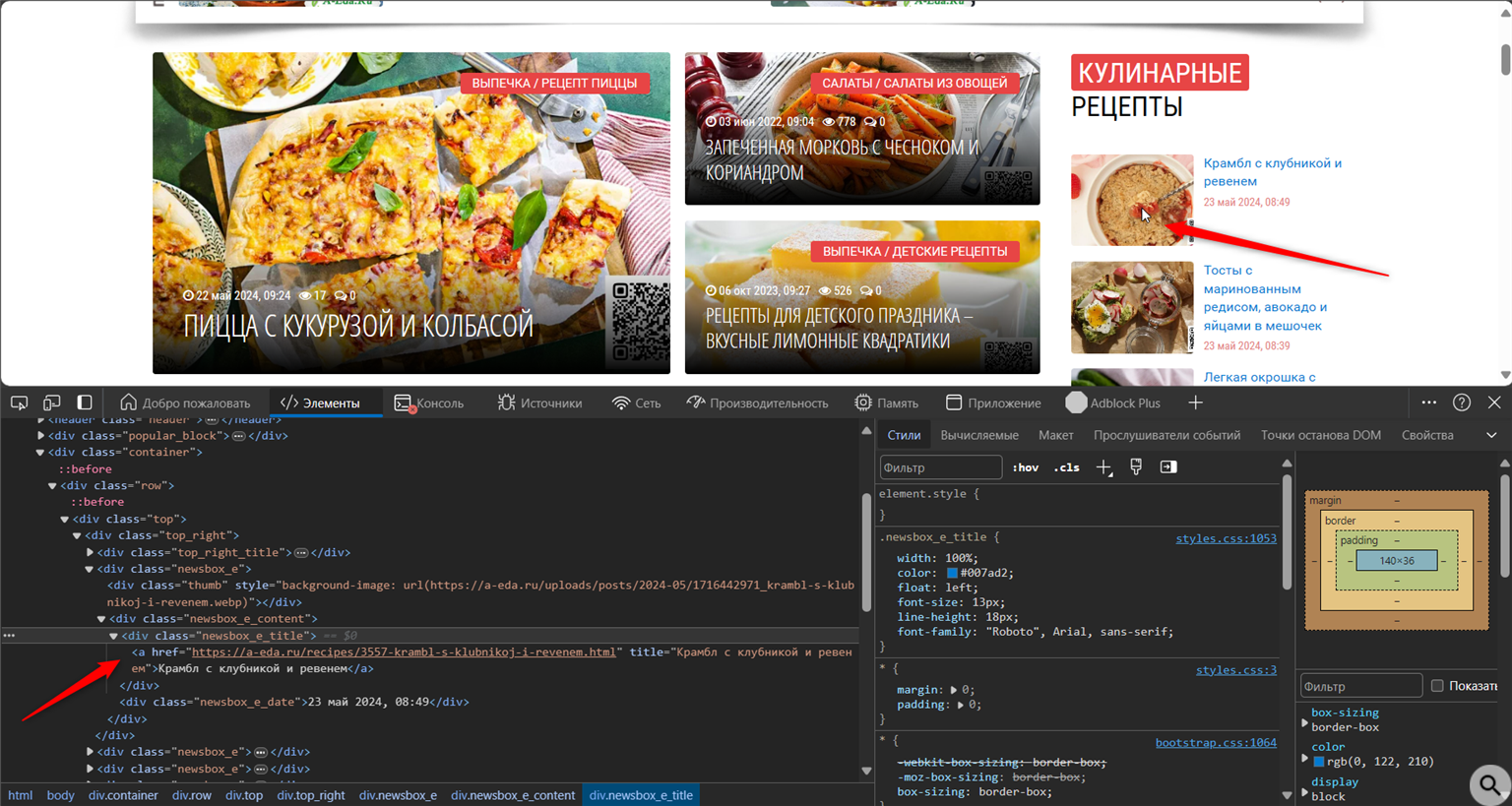Collapse the div newsbox_e_content node
Screen dimensions: 1512x806
tap(101, 620)
